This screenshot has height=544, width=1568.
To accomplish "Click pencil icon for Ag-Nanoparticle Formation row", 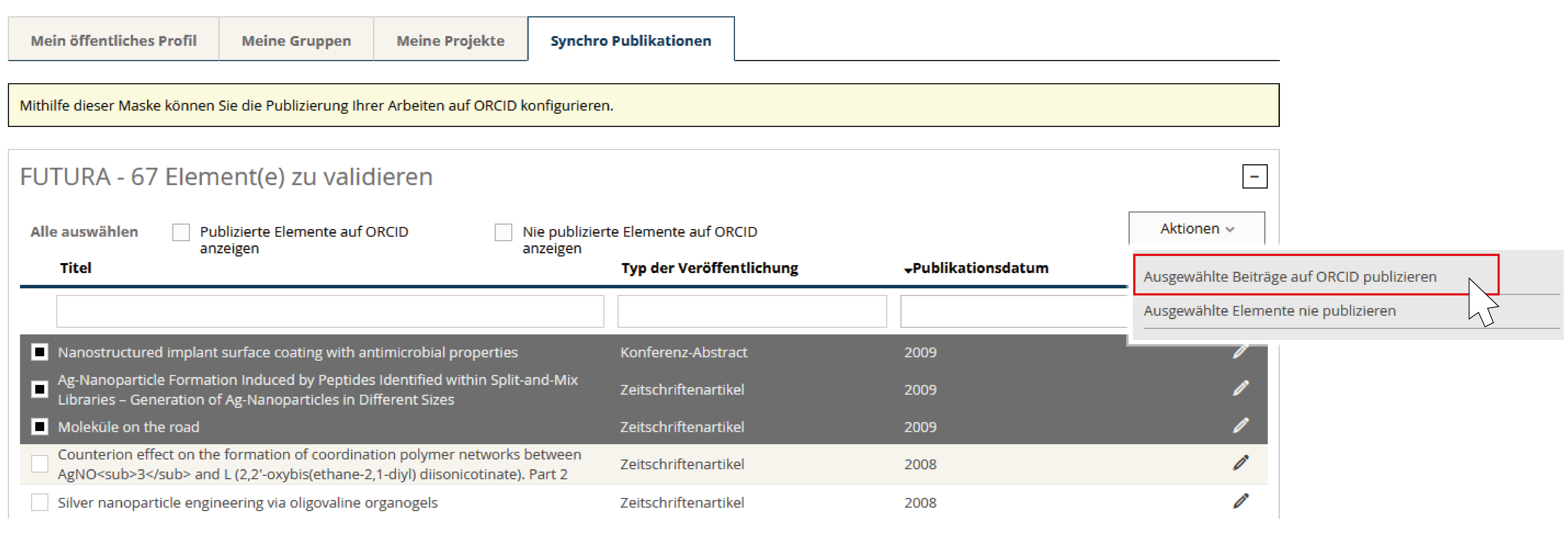I will (1240, 389).
